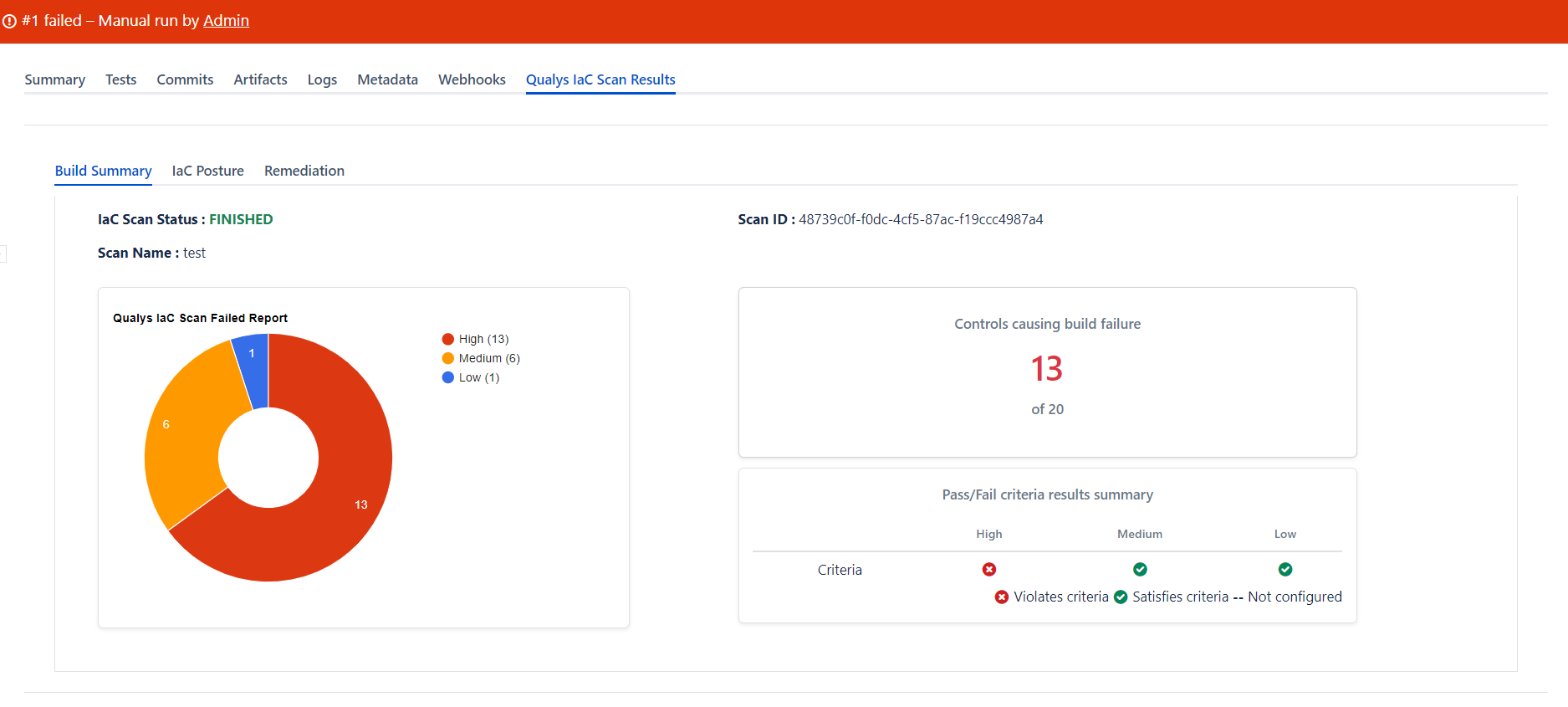
Task: Click the scan ID value 48739c0f-f0dc-4cf5-87ac-f19ccc4987a4
Action: click(x=921, y=219)
